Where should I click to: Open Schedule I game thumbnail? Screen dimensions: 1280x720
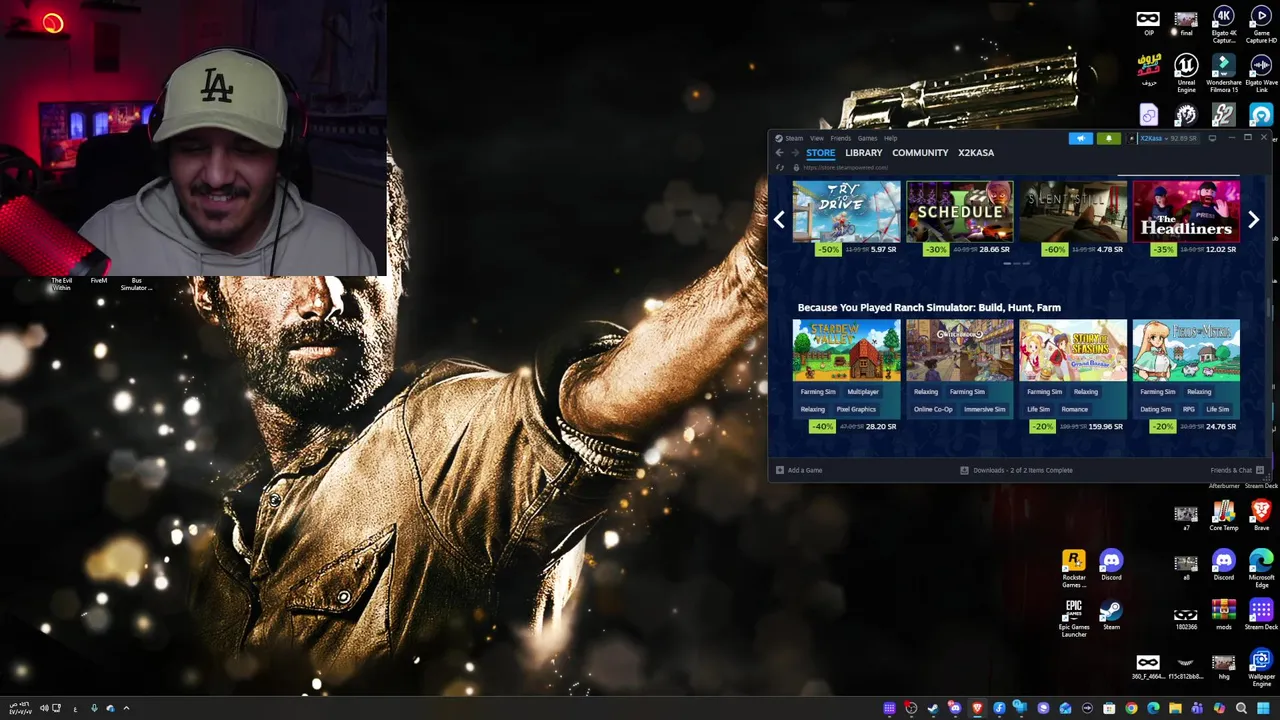click(x=959, y=212)
